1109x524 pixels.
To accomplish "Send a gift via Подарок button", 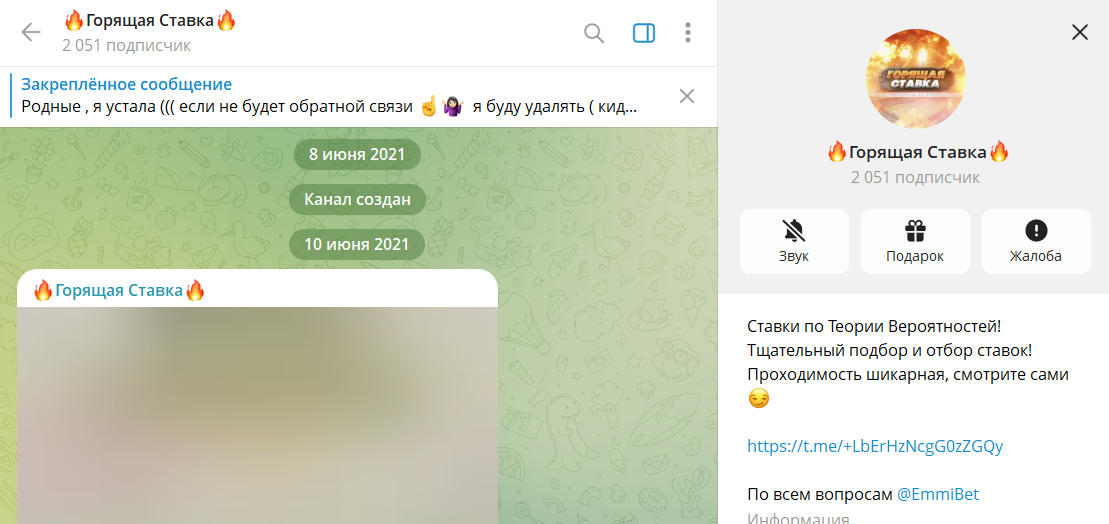I will (915, 241).
